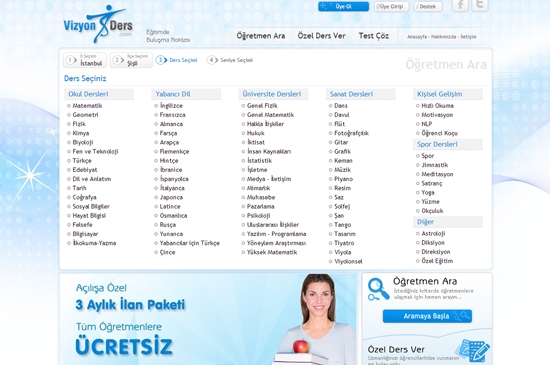Select the Direksiyon option
Screen dimensions: 550x365
(436, 252)
